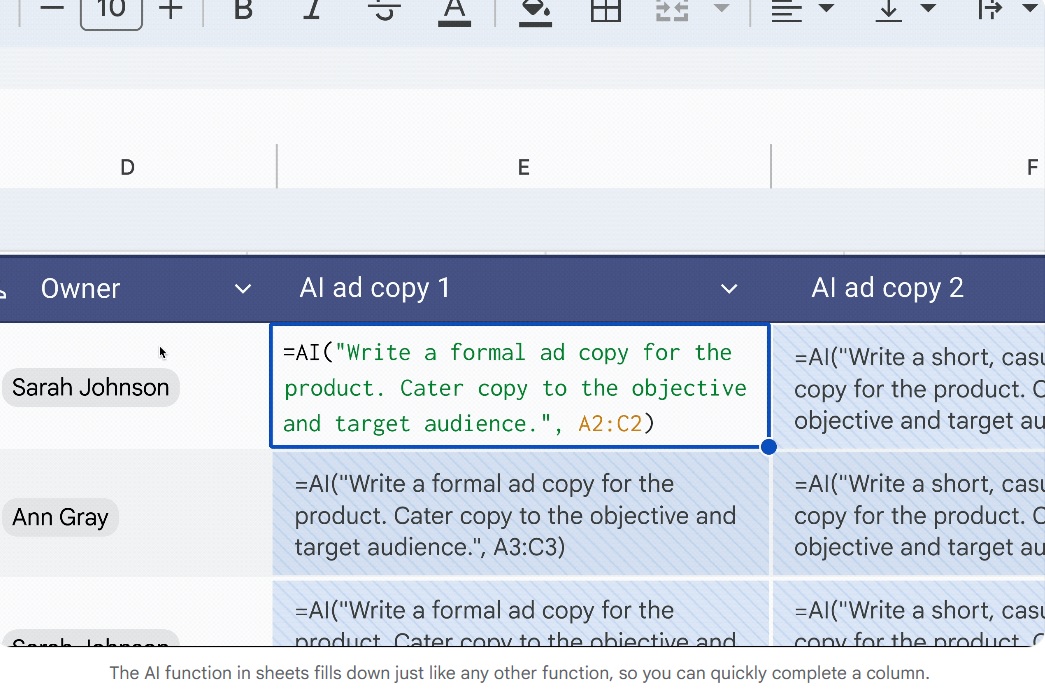
Task: Open the AI ad copy 1 column dropdown
Action: (729, 289)
